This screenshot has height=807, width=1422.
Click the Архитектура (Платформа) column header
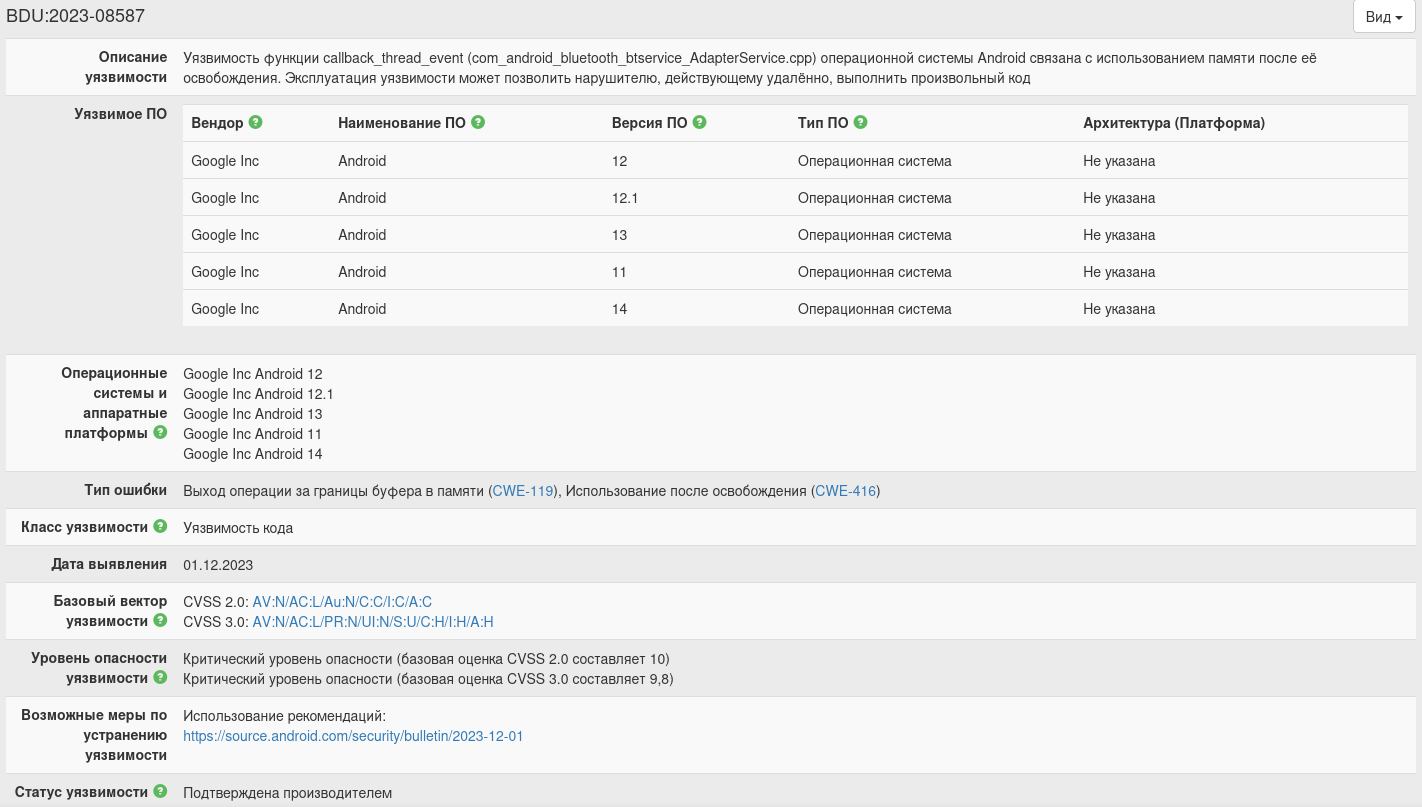click(x=1173, y=123)
